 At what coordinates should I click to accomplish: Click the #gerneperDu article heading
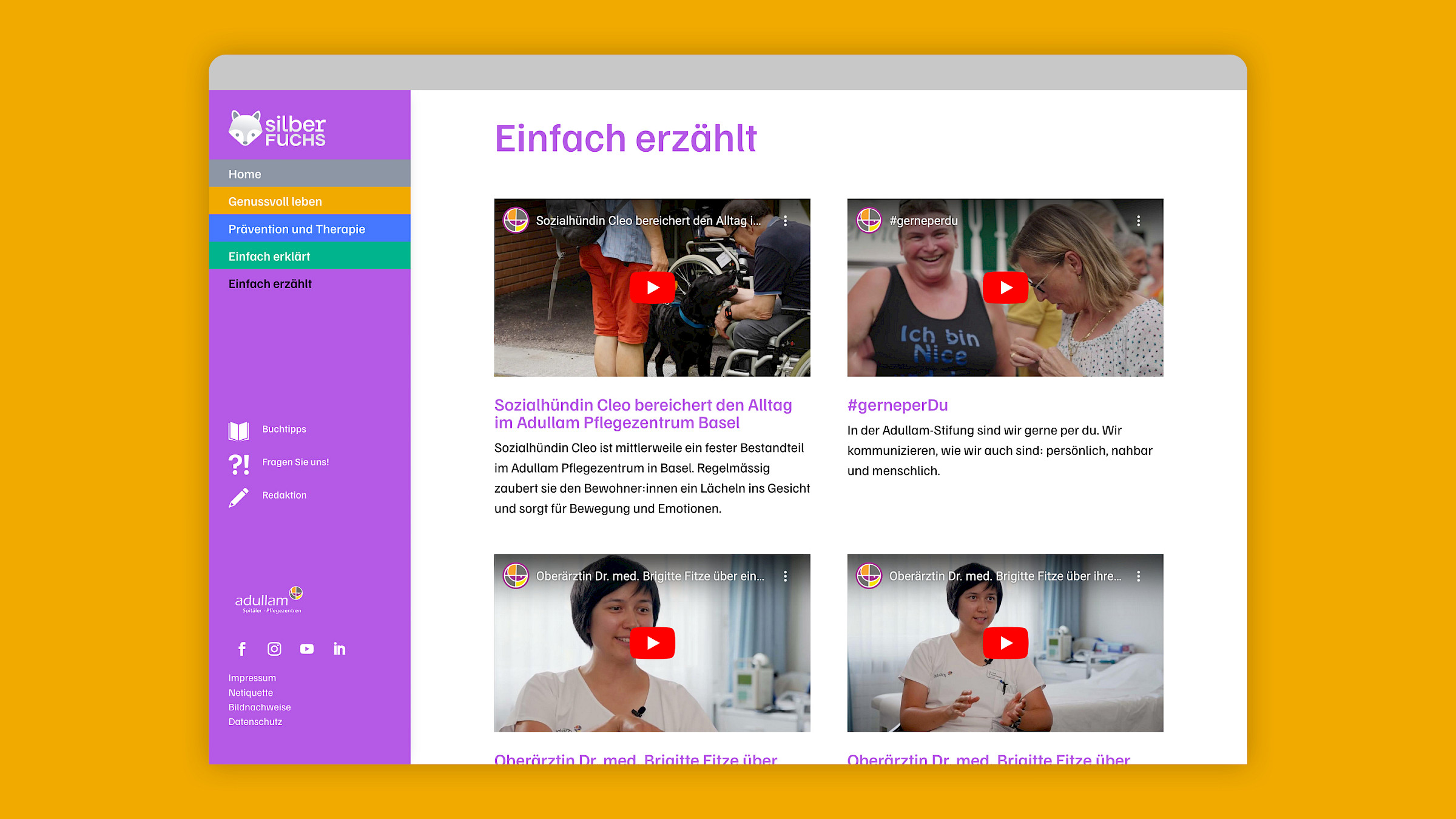tap(897, 405)
